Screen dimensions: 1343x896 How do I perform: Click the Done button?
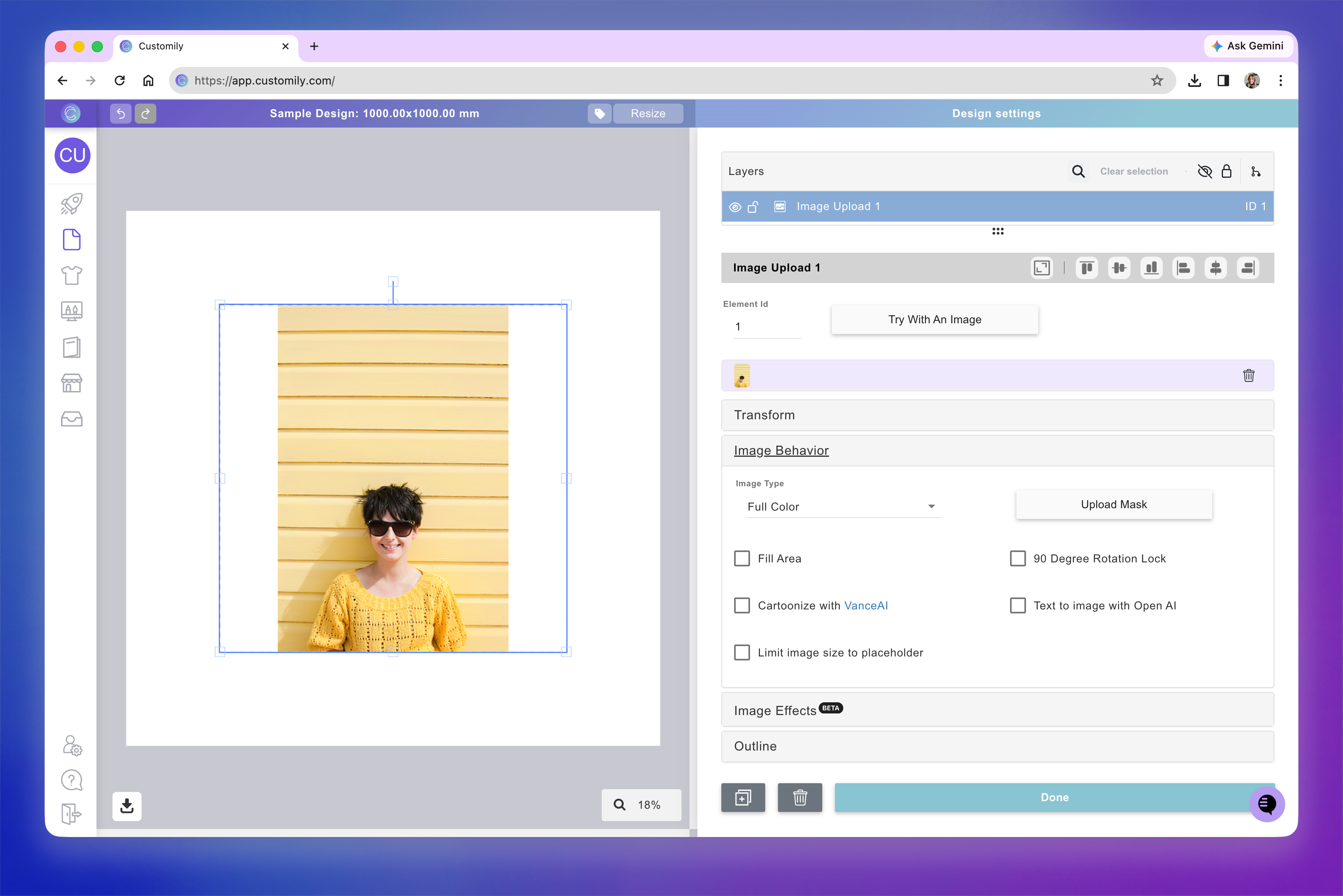[1054, 797]
